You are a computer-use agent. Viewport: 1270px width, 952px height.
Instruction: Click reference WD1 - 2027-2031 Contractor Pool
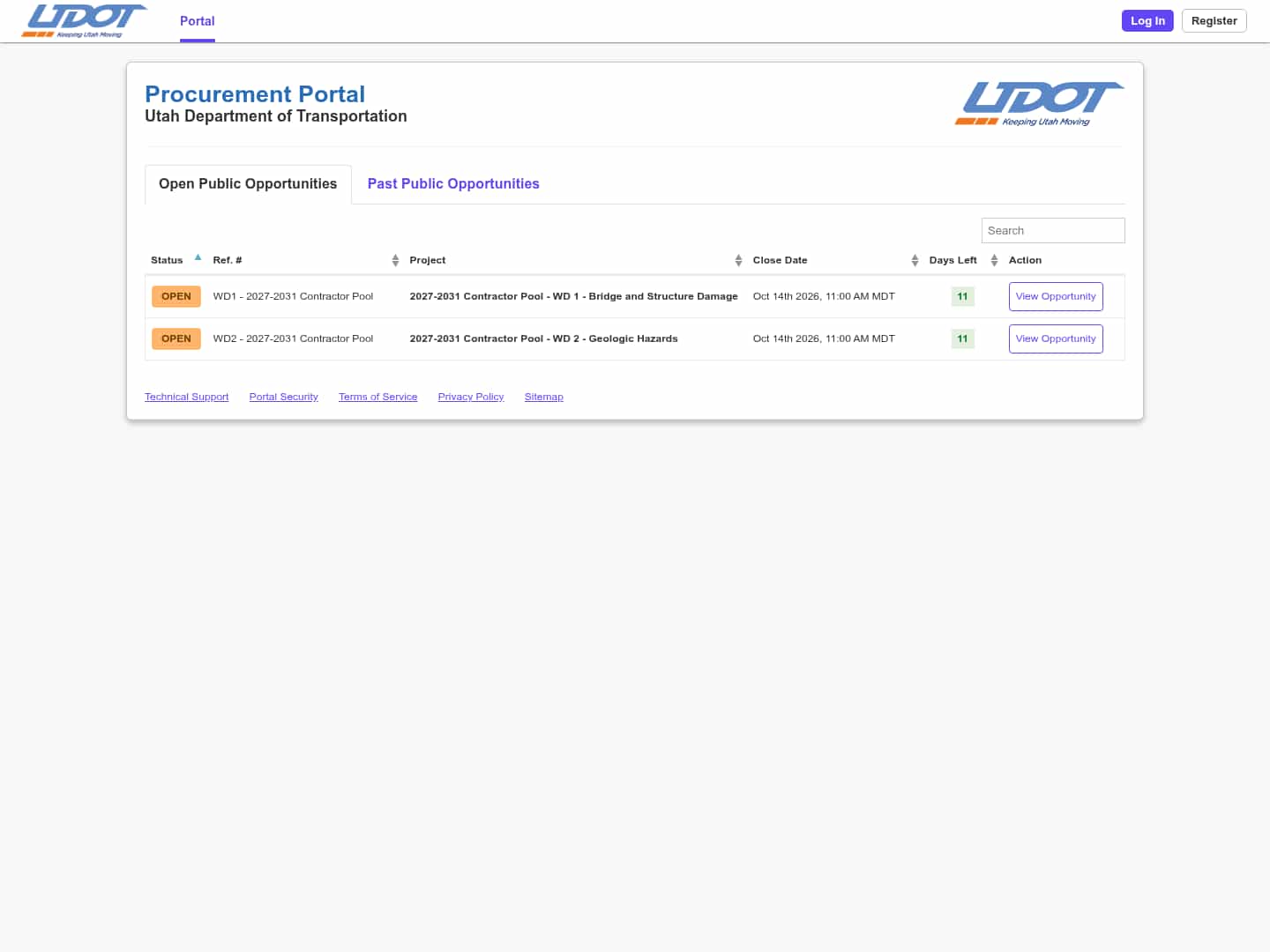pos(293,296)
